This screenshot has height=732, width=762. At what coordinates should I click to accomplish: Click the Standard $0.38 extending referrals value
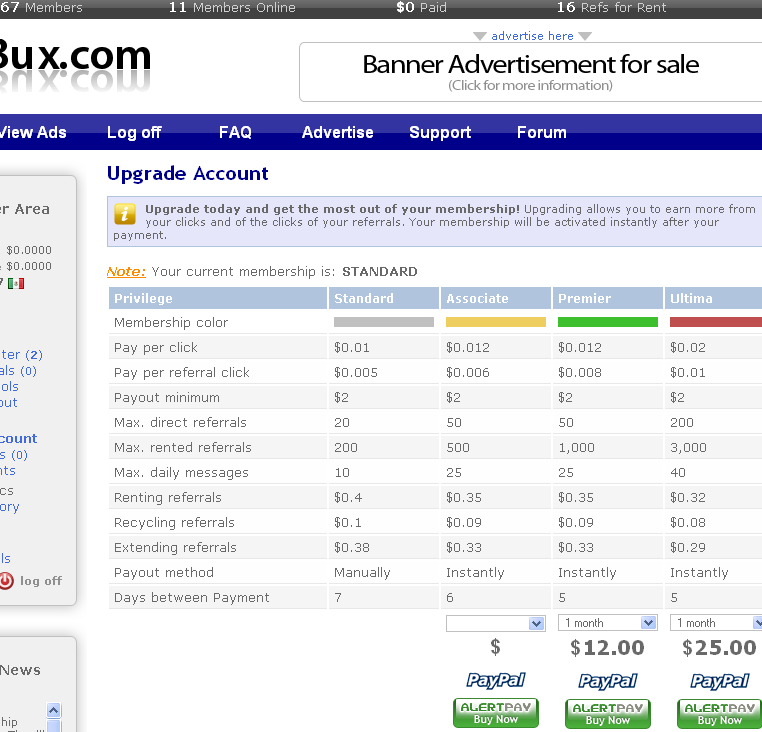tap(352, 547)
